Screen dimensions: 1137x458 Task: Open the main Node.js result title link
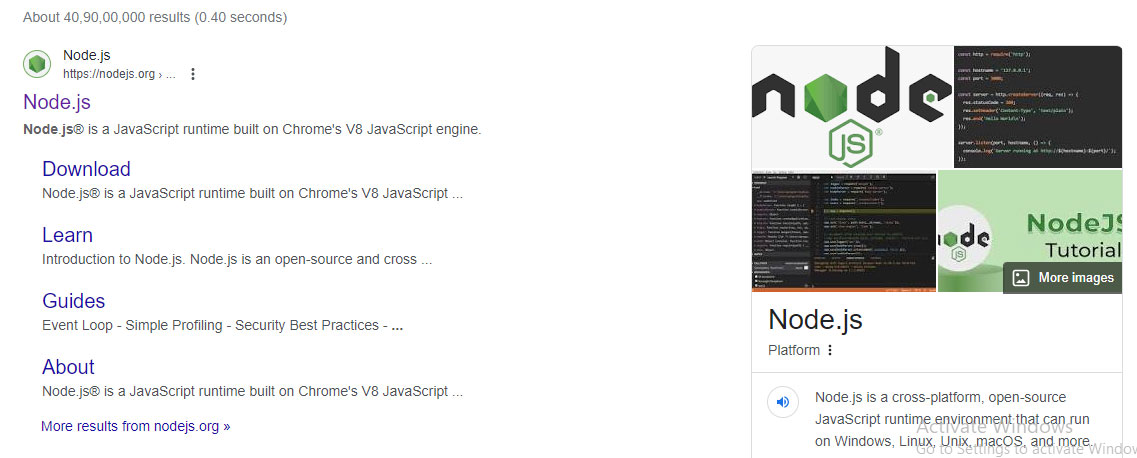pyautogui.click(x=57, y=102)
